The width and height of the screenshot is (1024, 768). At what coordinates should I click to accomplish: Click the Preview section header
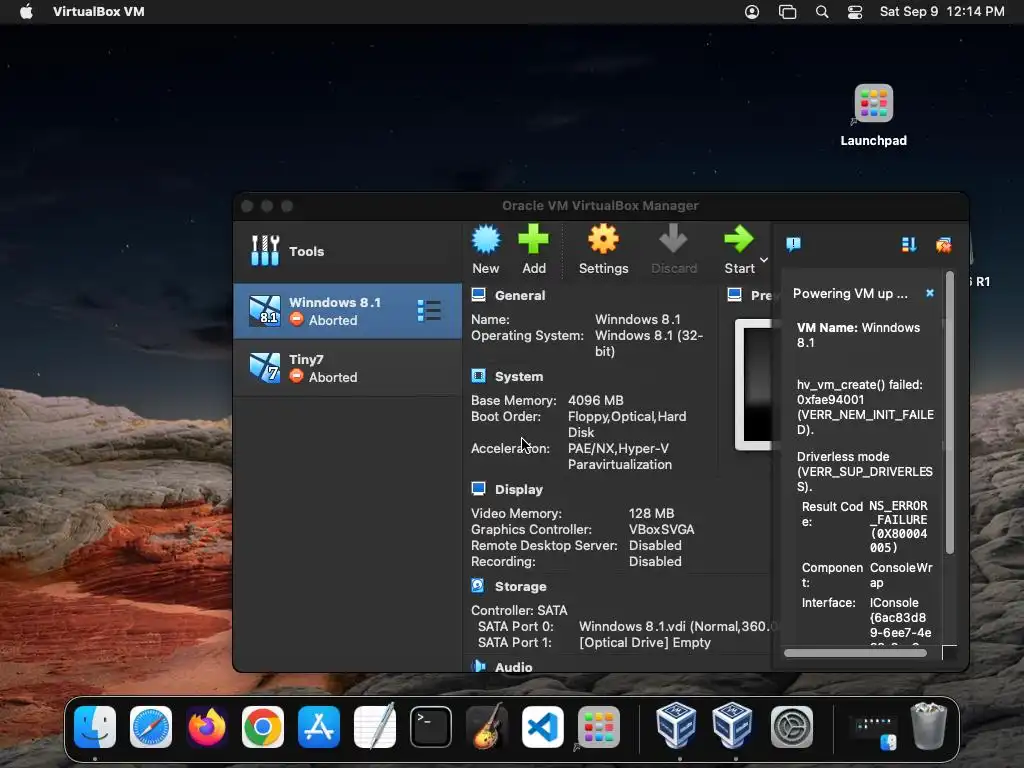tap(750, 295)
